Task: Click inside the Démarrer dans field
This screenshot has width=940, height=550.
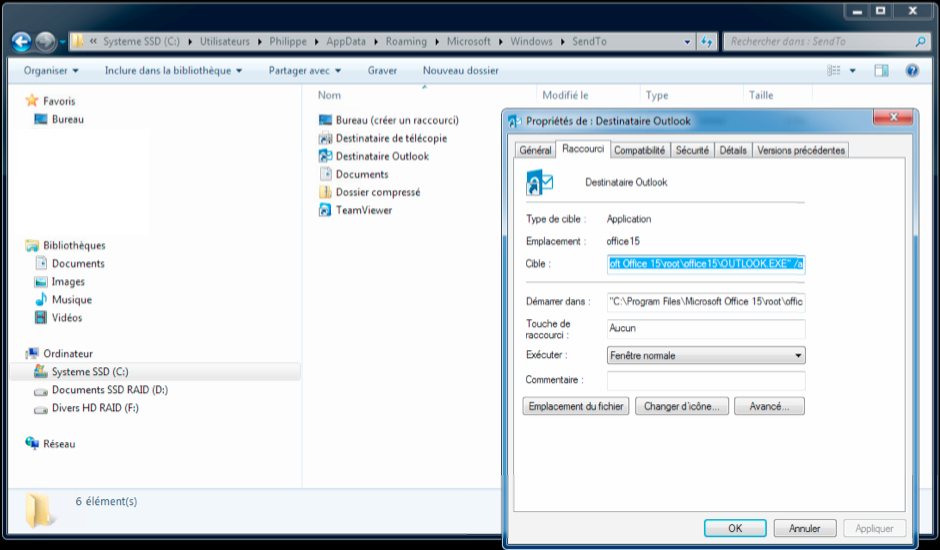Action: (706, 302)
